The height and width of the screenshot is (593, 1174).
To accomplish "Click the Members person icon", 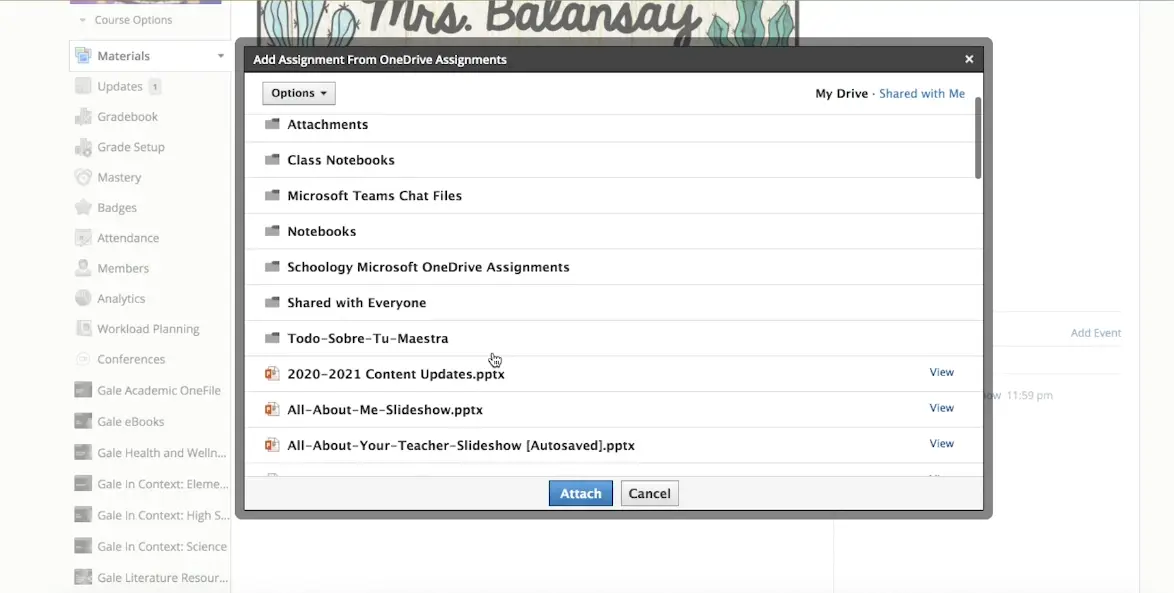I will (83, 268).
